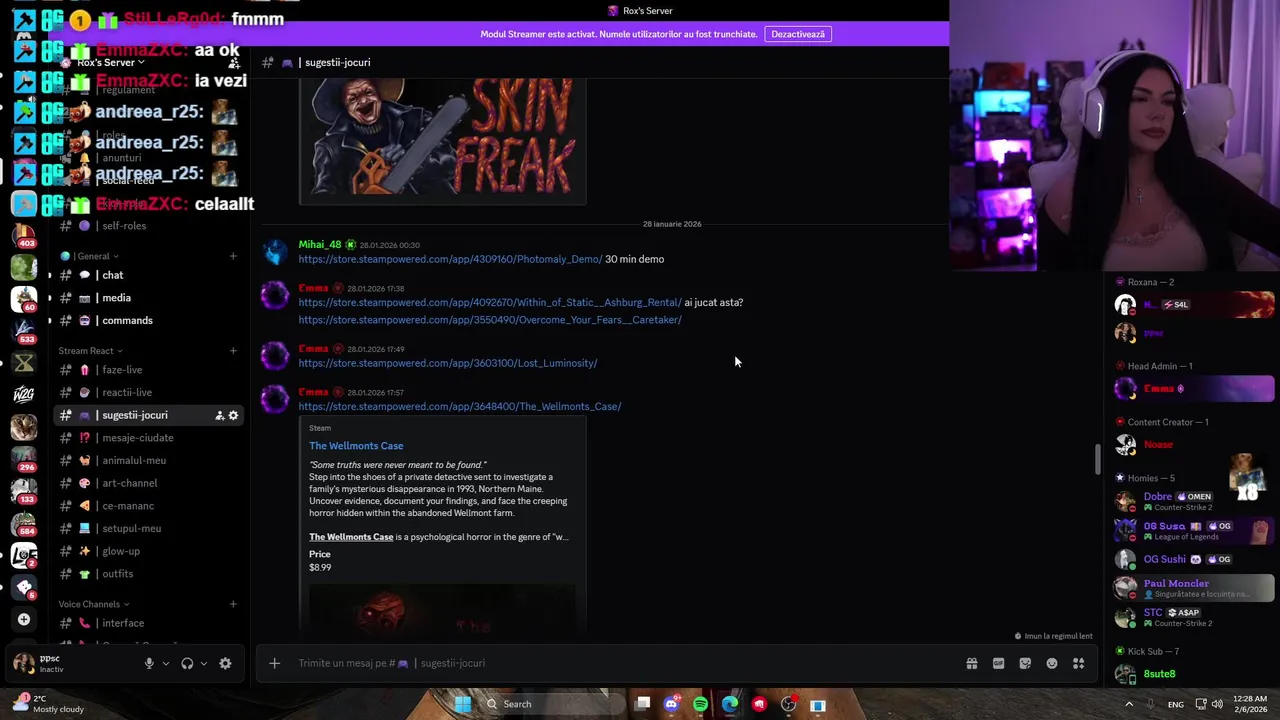Viewport: 1280px width, 720px height.
Task: Create a channel in Stream React category
Action: coord(233,351)
